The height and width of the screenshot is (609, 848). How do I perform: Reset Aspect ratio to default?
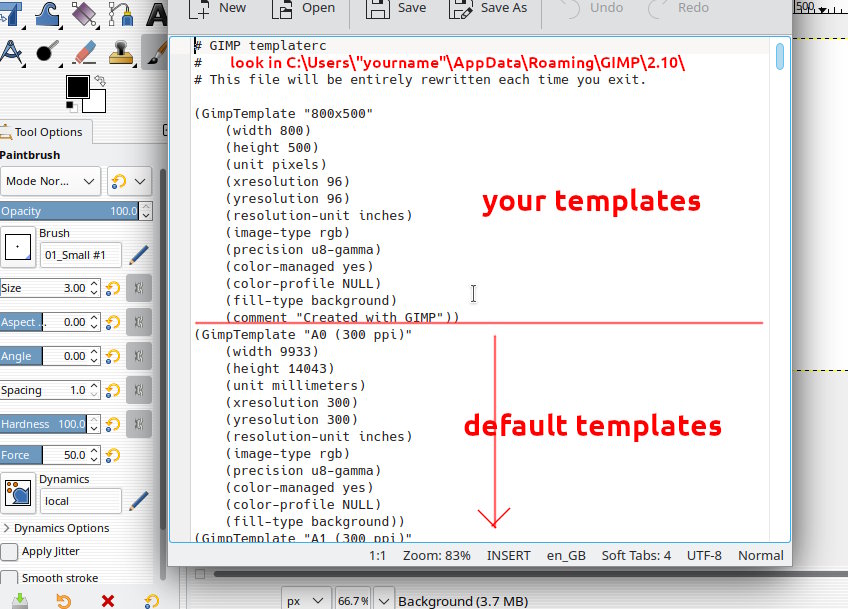coord(112,322)
